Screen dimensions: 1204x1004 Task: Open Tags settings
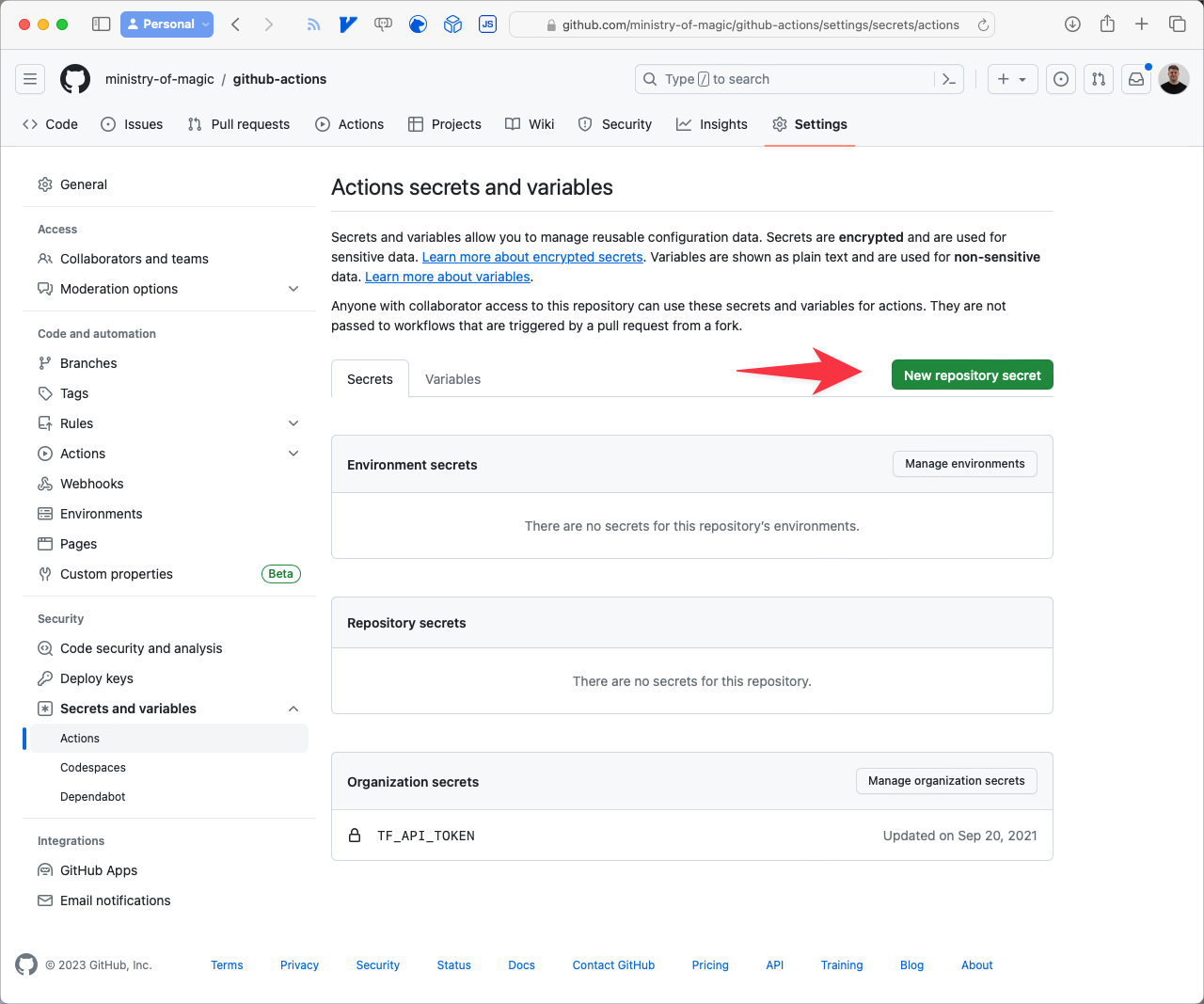click(169, 393)
